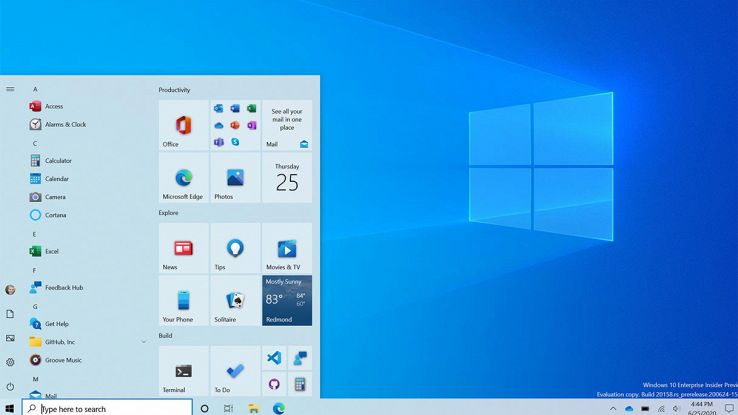The width and height of the screenshot is (738, 415).
Task: Open the Thursday 25 calendar tile
Action: click(287, 178)
